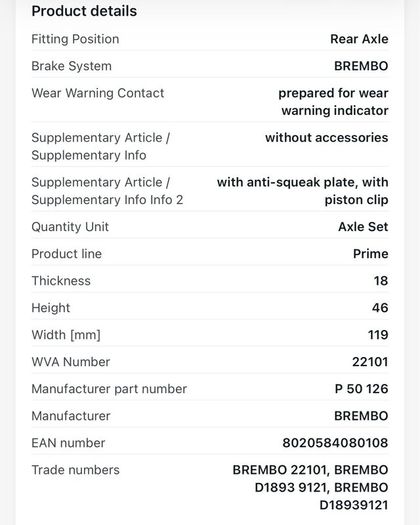Click the Height value 46
Image resolution: width=420 pixels, height=525 pixels.
pyautogui.click(x=380, y=308)
